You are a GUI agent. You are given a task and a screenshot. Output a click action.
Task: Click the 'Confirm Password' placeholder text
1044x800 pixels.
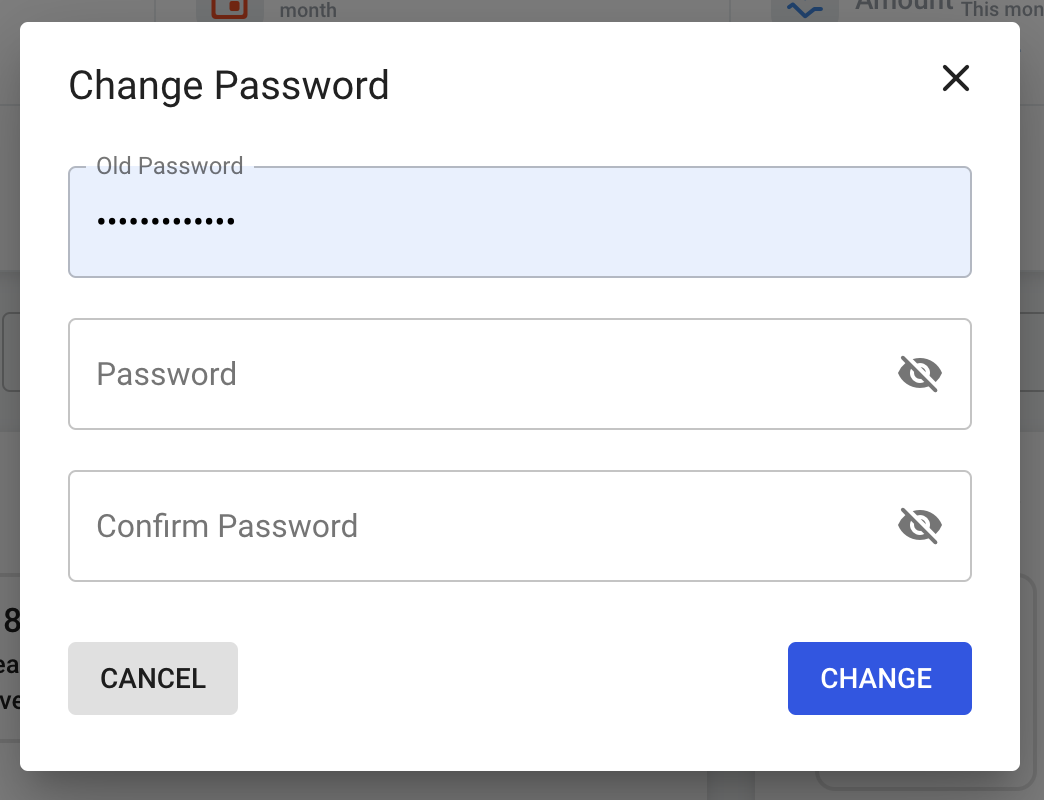227,526
